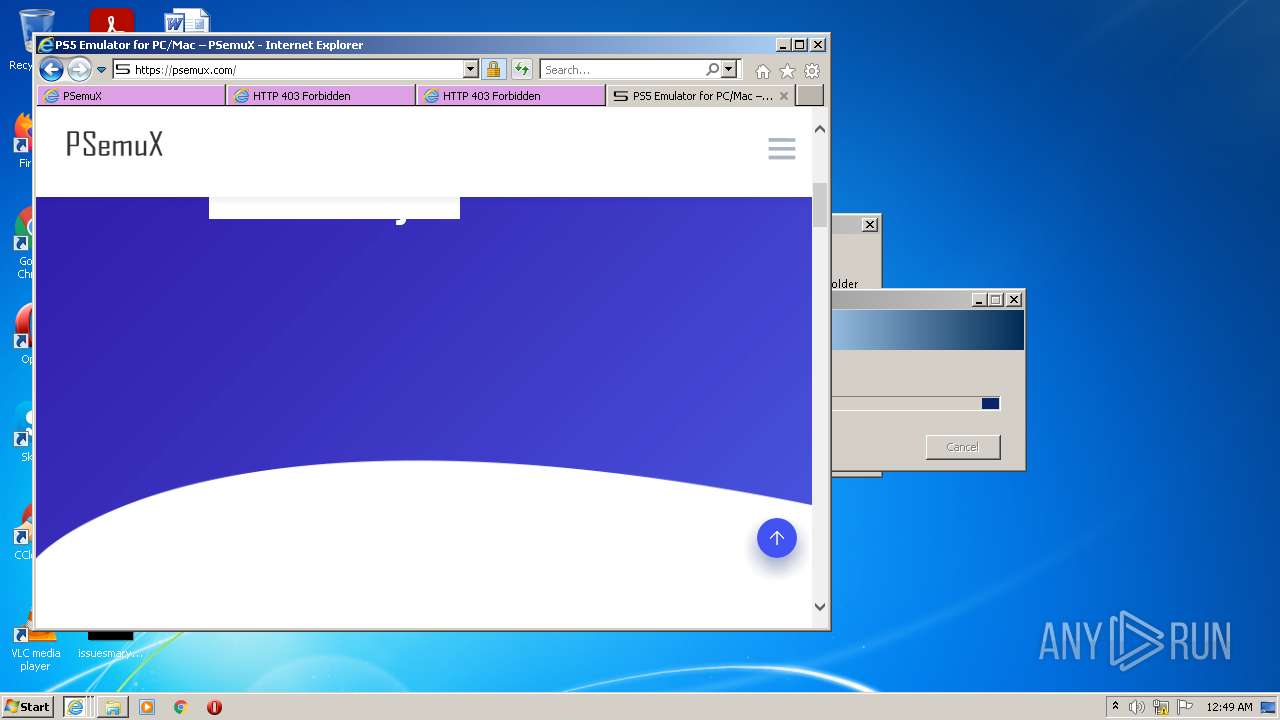Viewport: 1280px width, 720px height.
Task: Open the Word document desktop icon
Action: pos(187,21)
